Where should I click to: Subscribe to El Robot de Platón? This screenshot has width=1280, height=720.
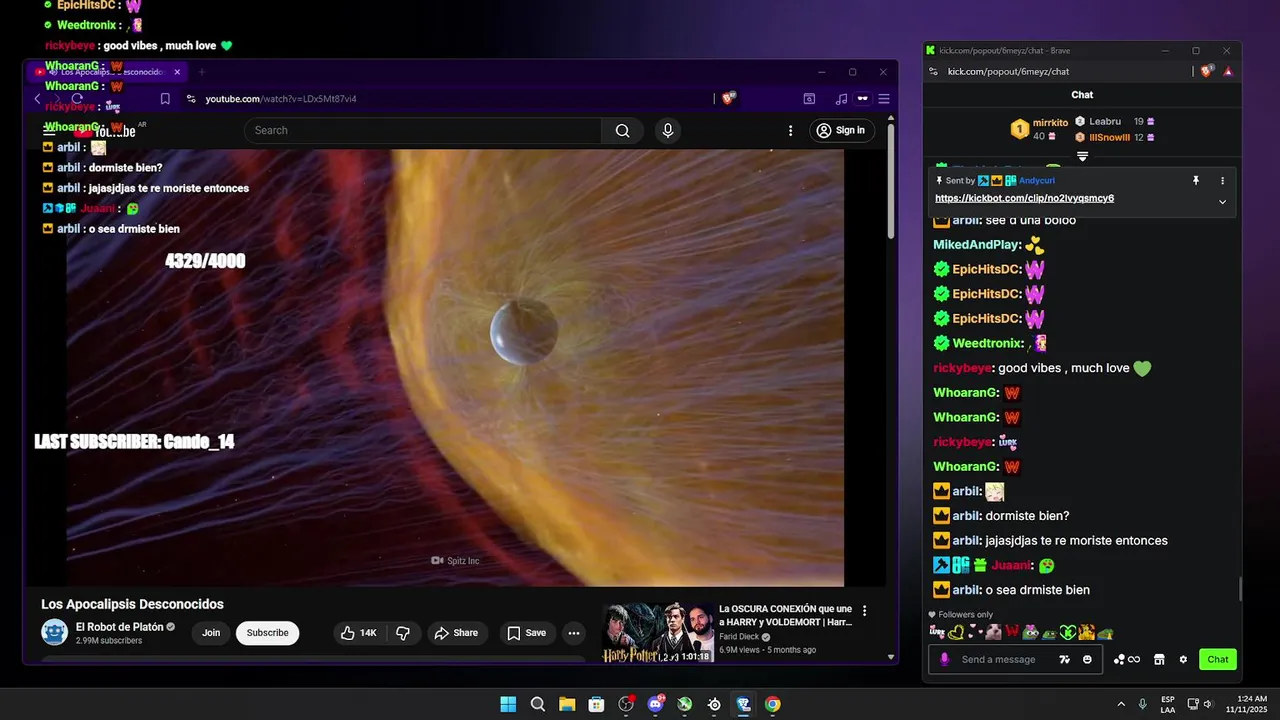(x=267, y=633)
